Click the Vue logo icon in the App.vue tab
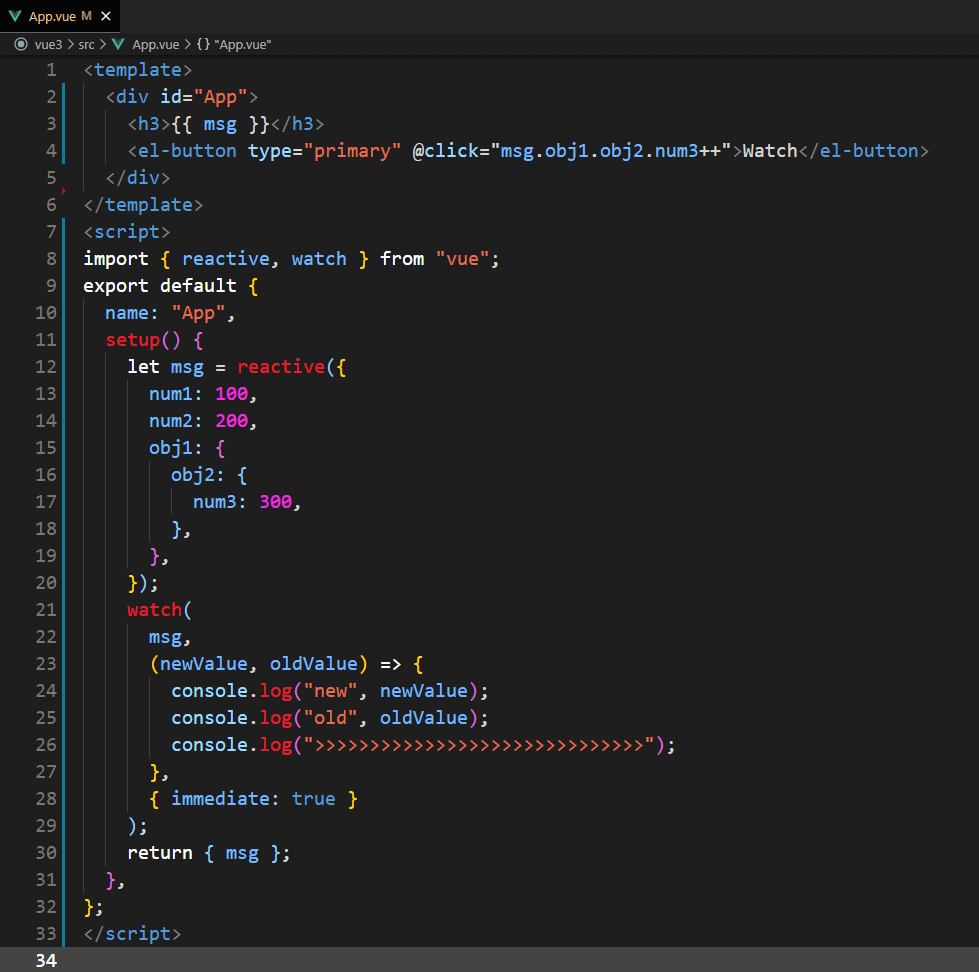This screenshot has height=972, width=979. pos(15,16)
